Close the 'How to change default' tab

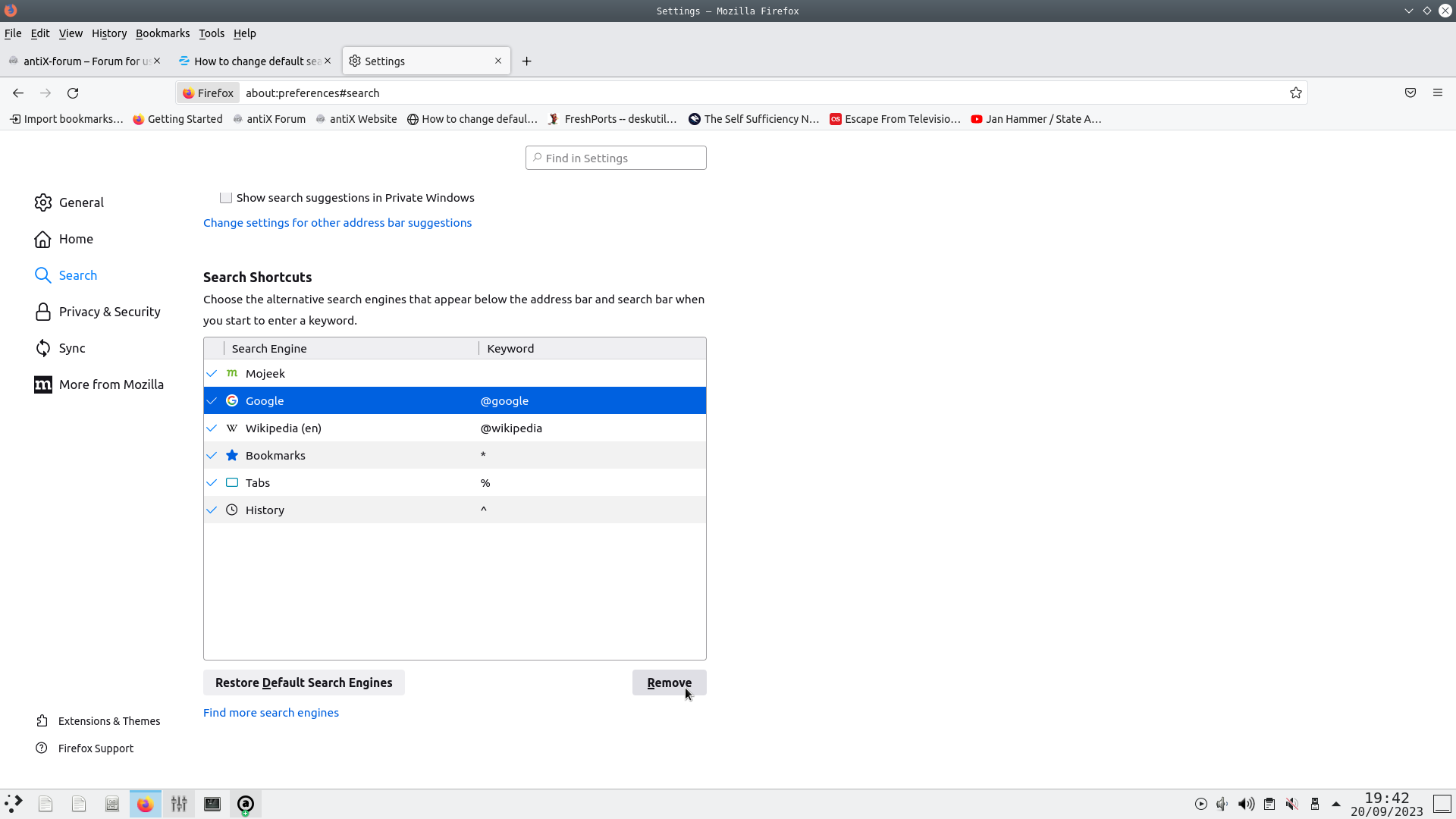tap(328, 61)
